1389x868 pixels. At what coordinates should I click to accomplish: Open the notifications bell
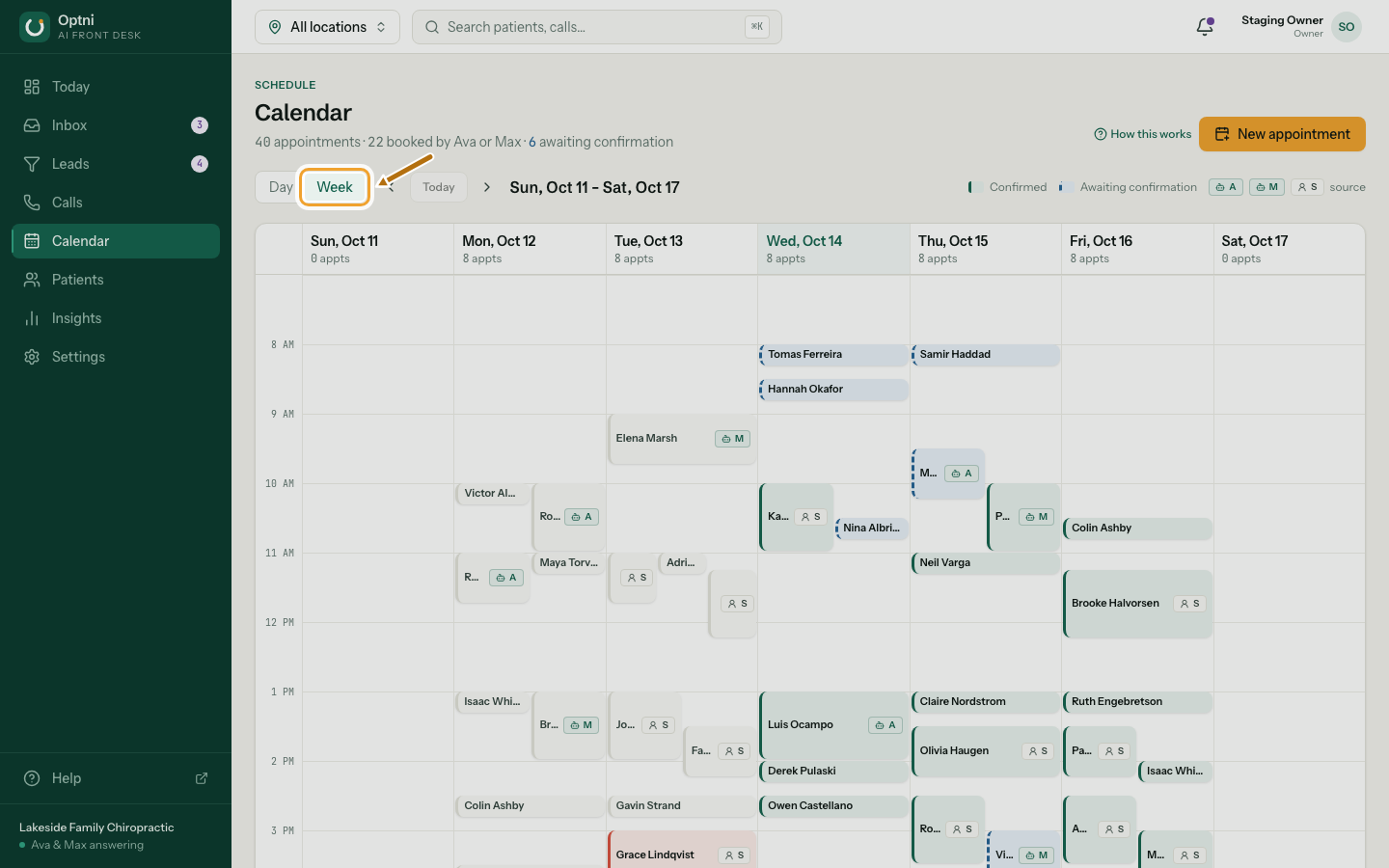(1205, 27)
